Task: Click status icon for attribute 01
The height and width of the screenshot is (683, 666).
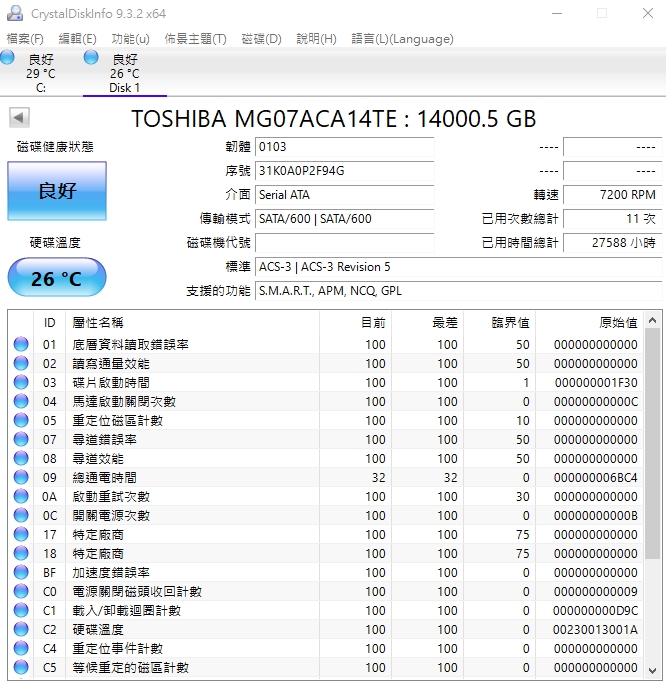Action: point(21,344)
